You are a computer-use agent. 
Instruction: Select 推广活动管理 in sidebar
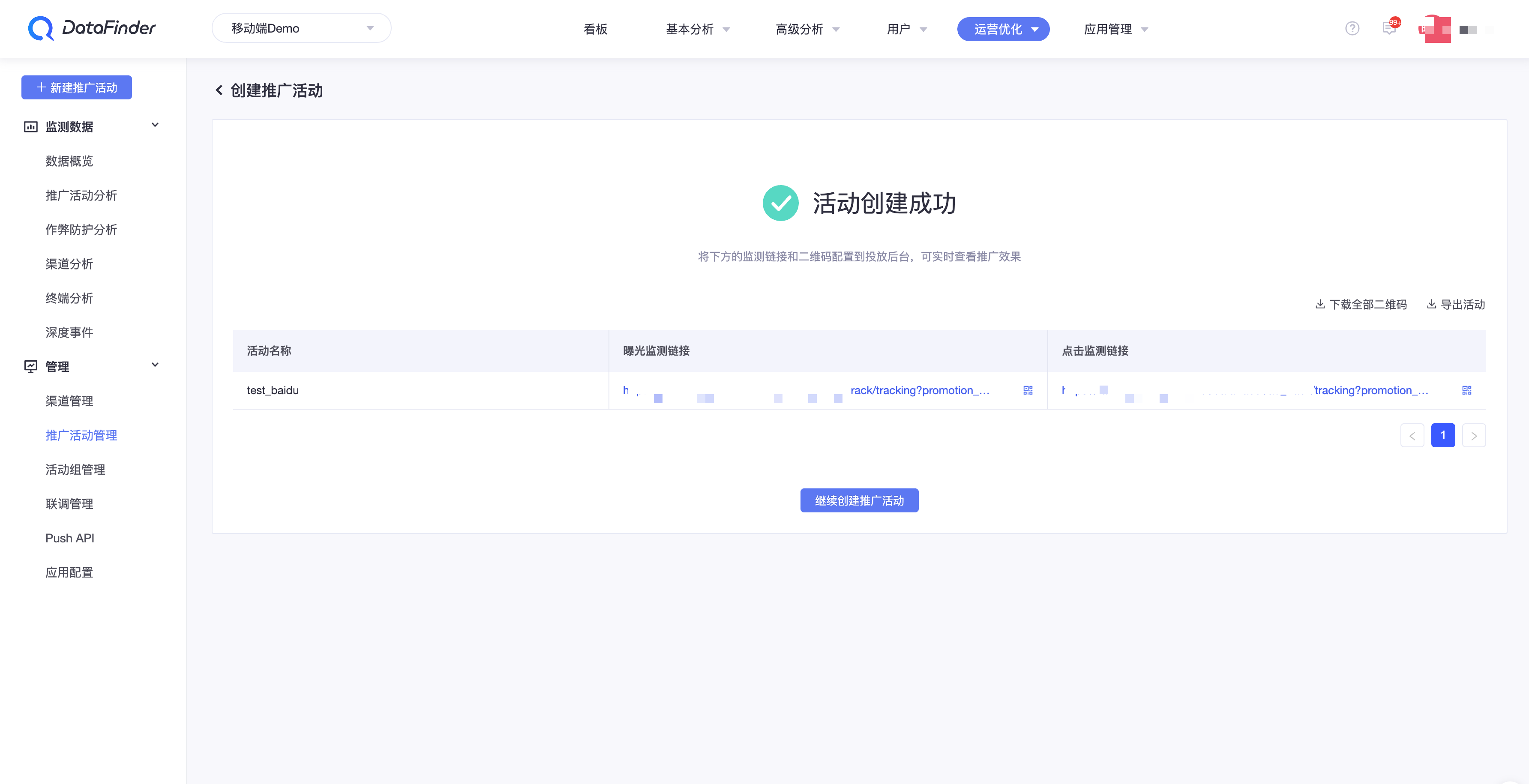pos(81,435)
